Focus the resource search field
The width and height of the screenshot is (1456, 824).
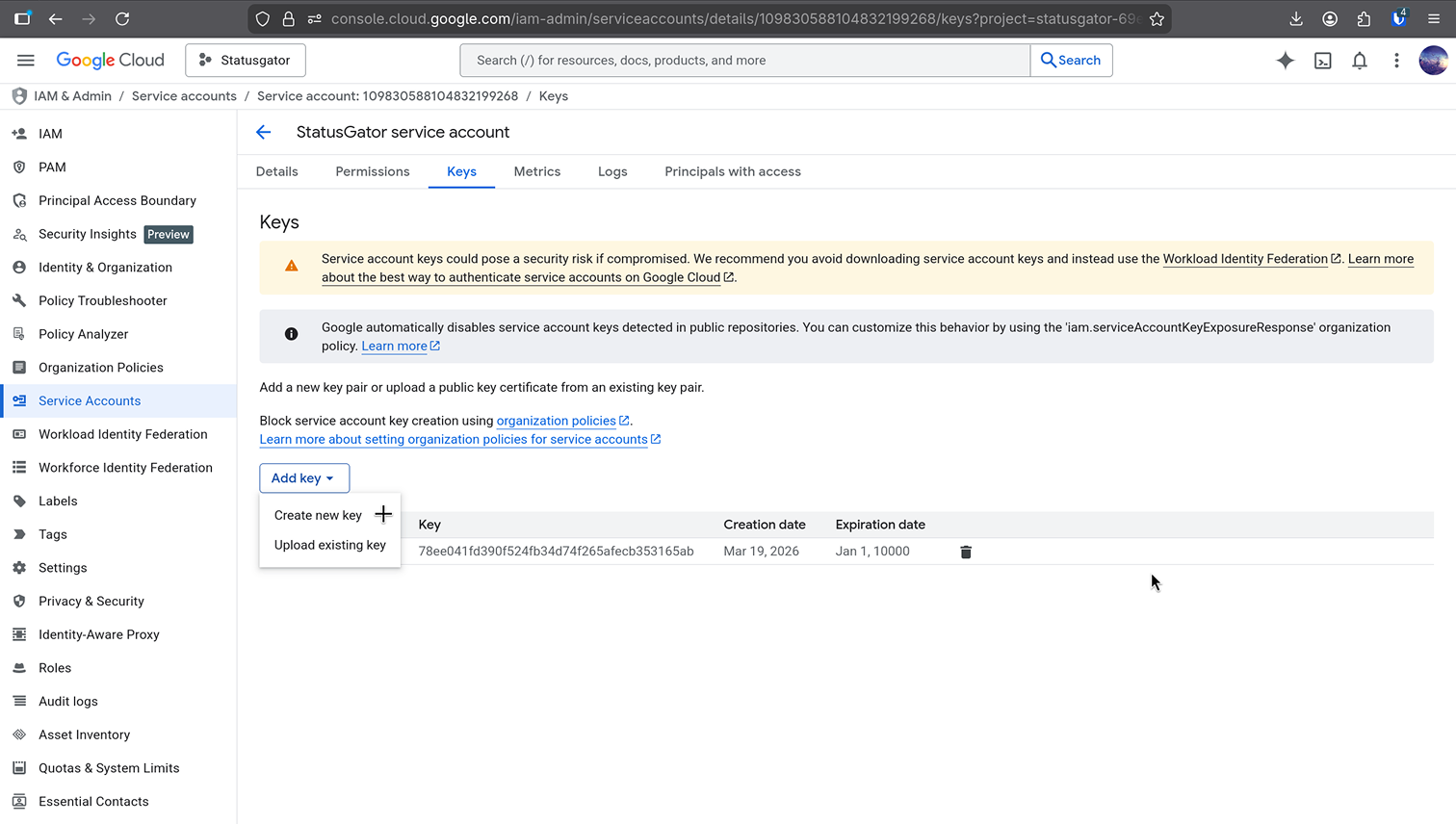(x=745, y=61)
